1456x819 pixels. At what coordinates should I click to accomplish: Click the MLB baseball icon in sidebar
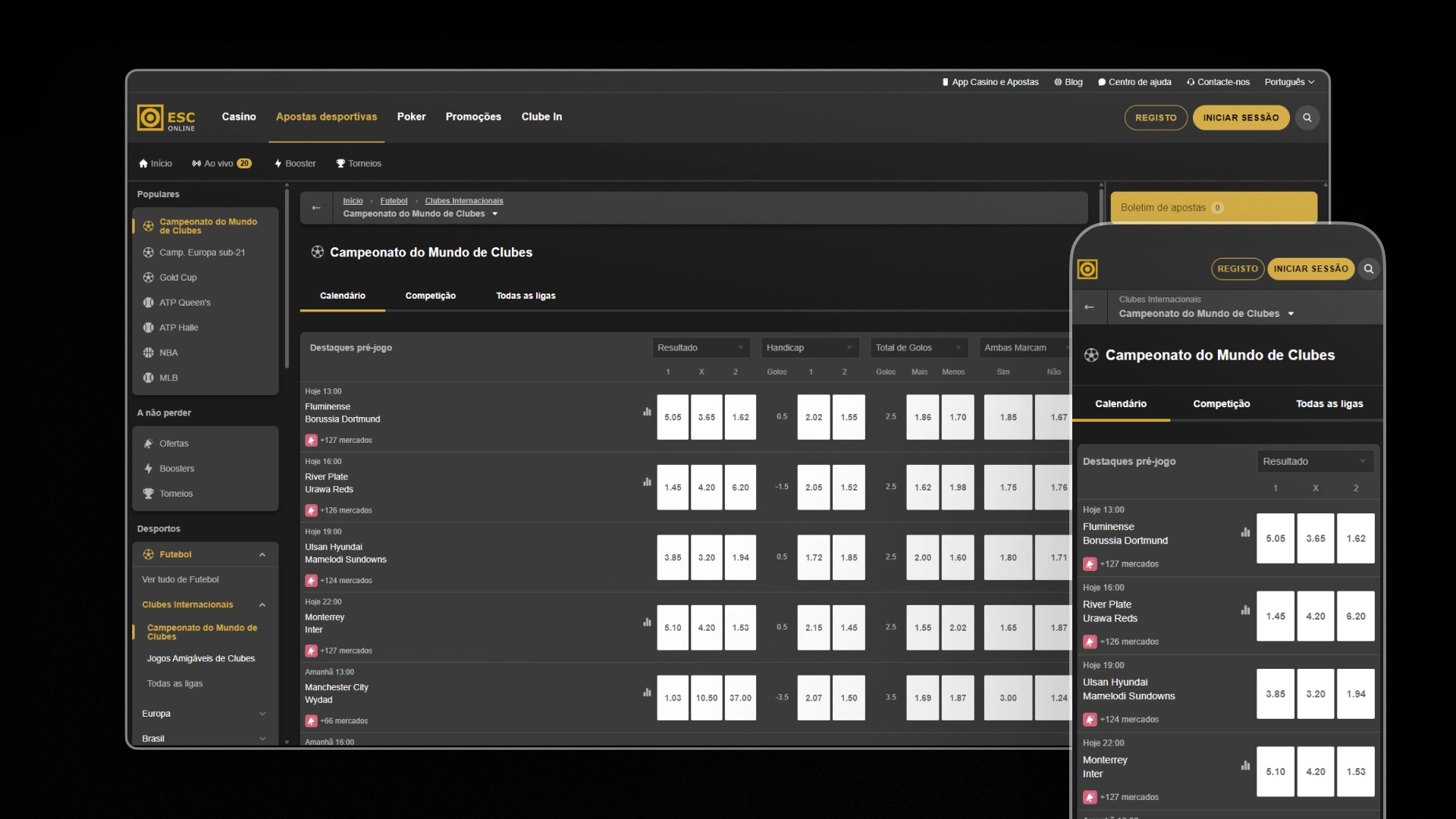click(x=149, y=378)
